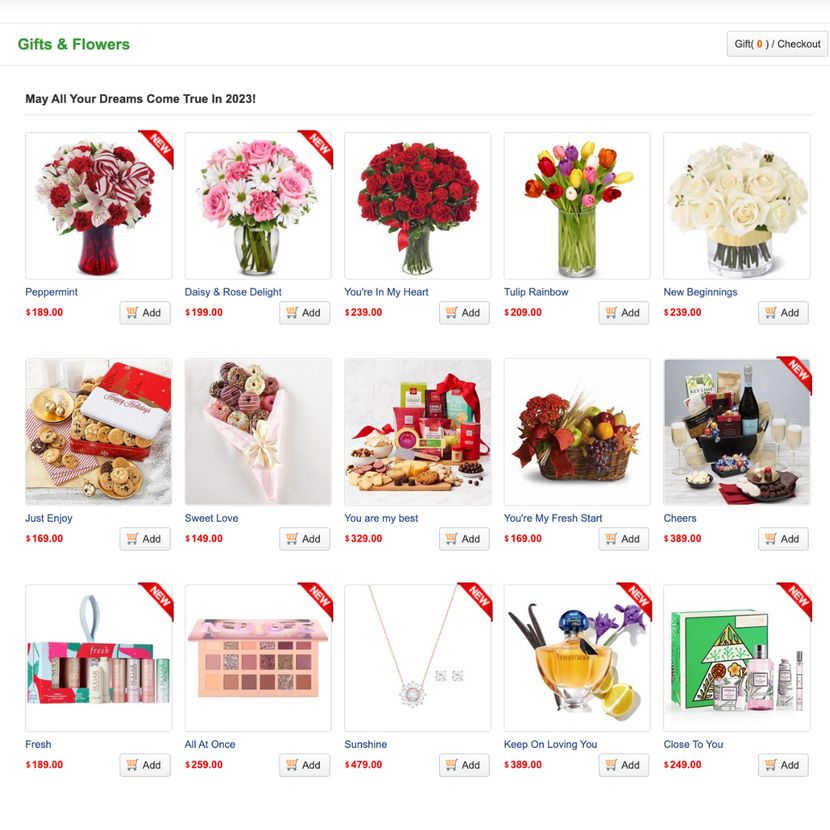Click the cart icon for Tulip Rainbow
This screenshot has height=830, width=830.
point(611,312)
